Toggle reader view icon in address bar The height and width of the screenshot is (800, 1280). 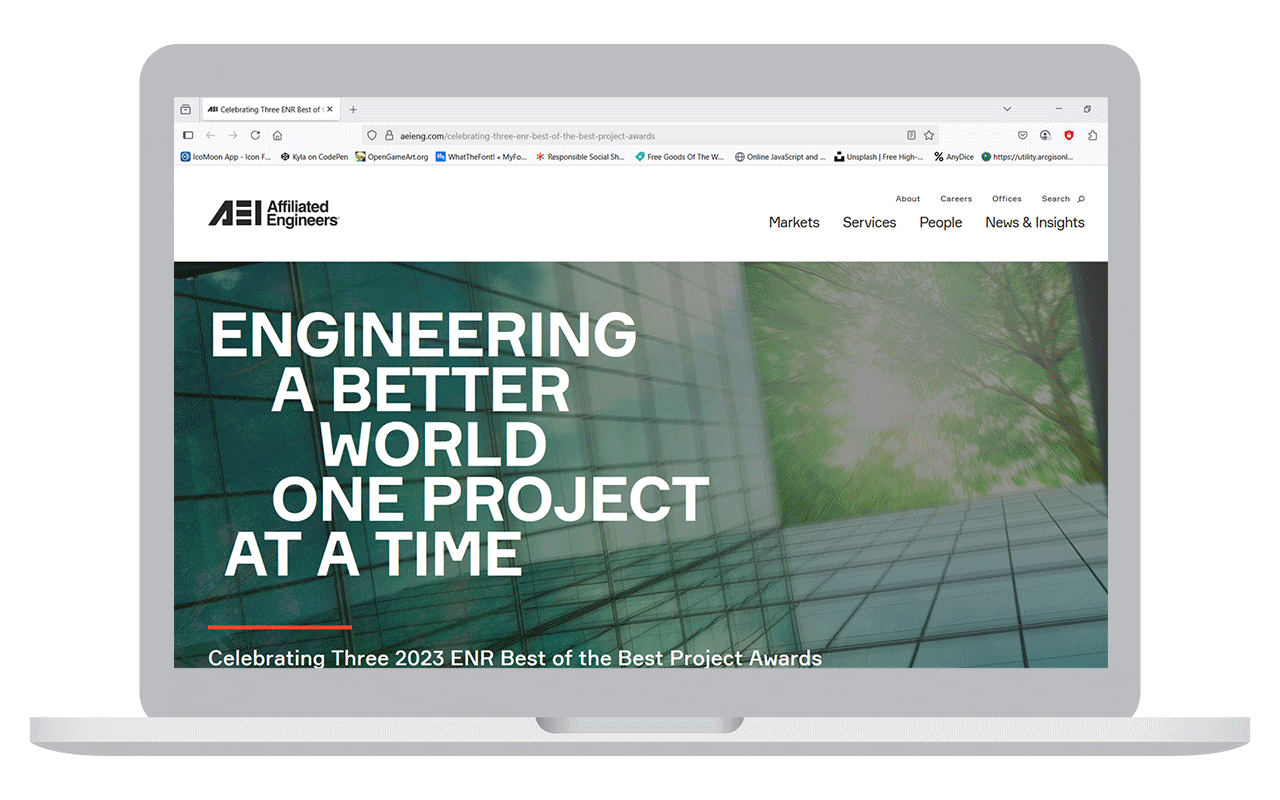(x=911, y=135)
